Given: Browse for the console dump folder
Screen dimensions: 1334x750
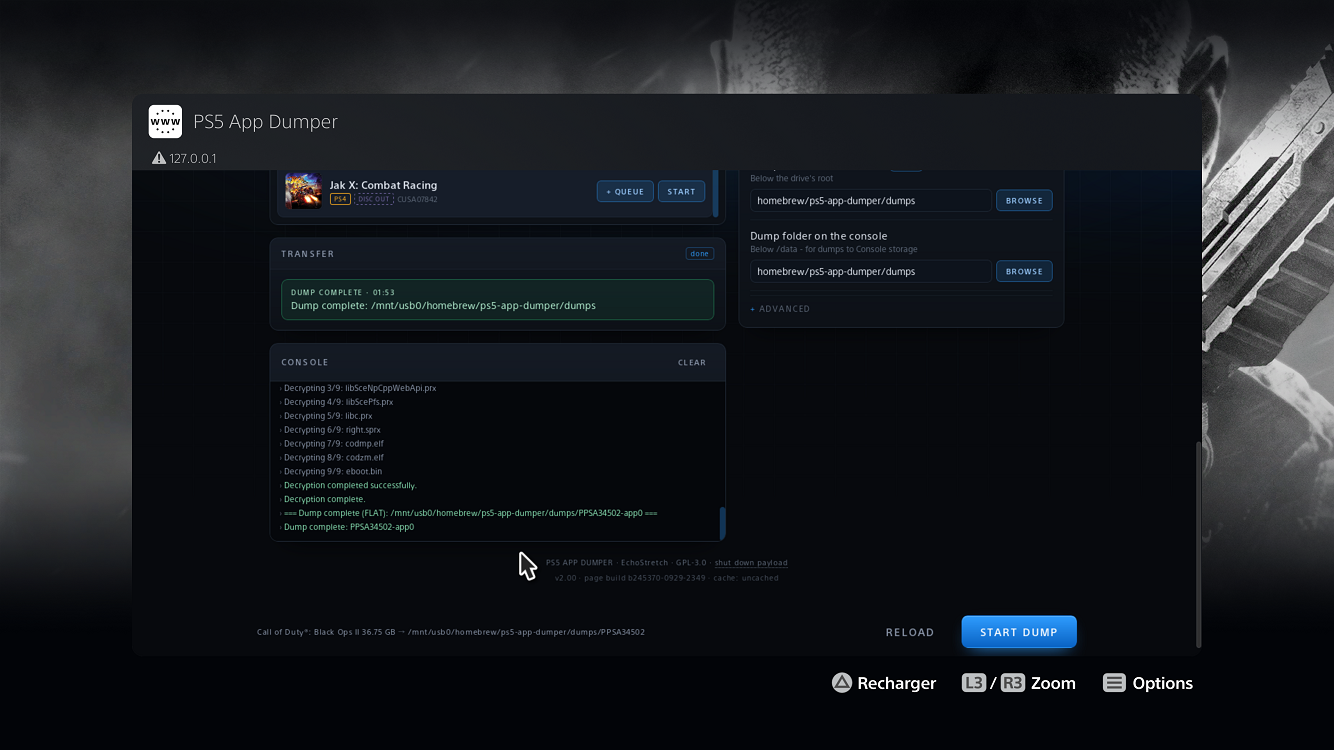Looking at the screenshot, I should (1024, 271).
